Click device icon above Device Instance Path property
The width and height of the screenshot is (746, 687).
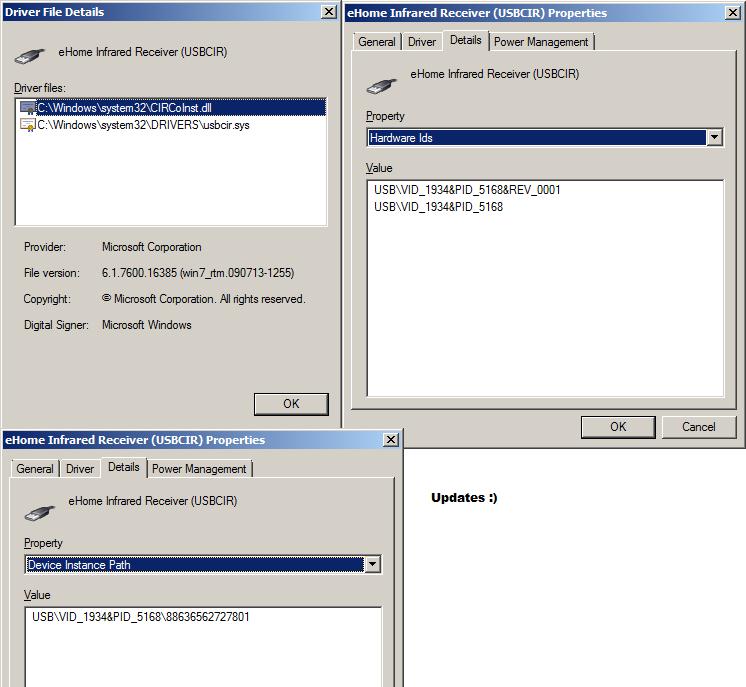[x=39, y=508]
